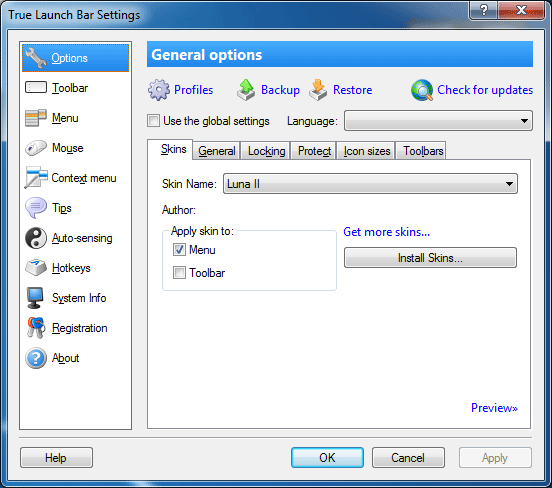Click the Install Skins button
Image resolution: width=552 pixels, height=488 pixels.
(x=430, y=258)
